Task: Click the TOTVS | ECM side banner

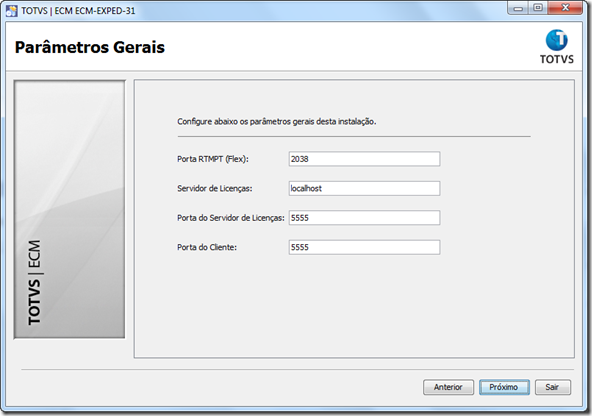Action: 69,209
